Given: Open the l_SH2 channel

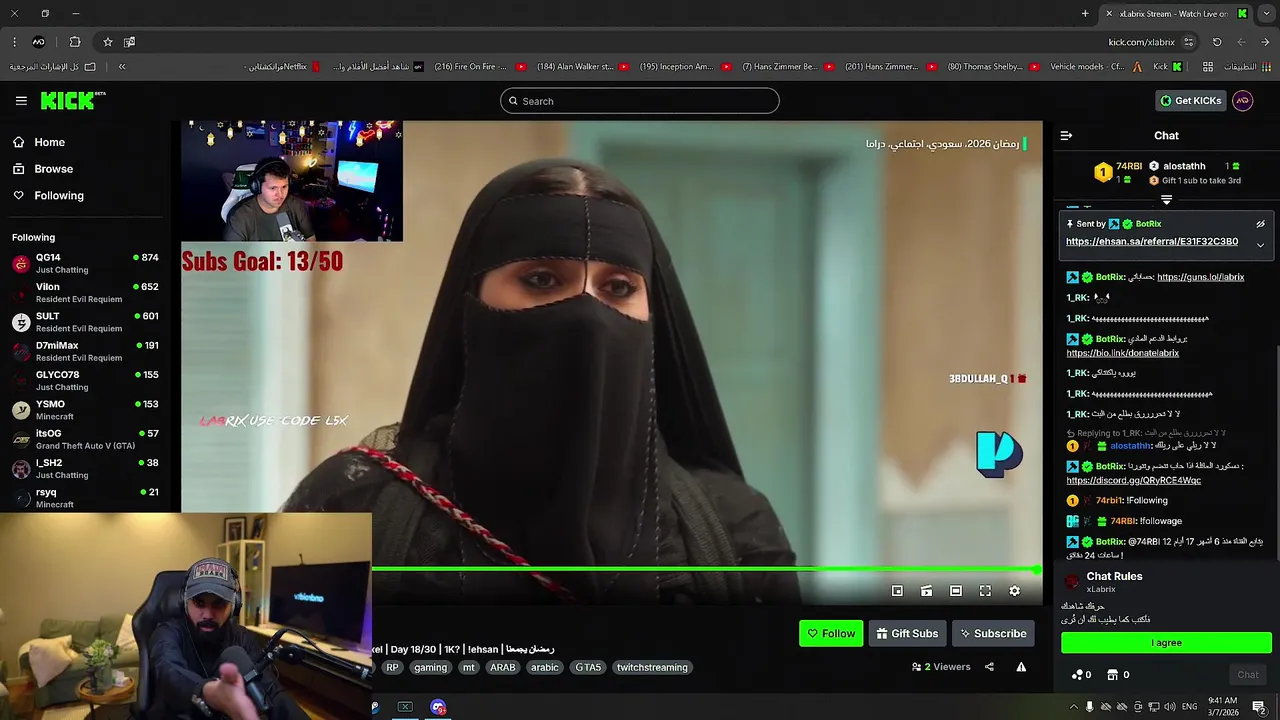Looking at the screenshot, I should click(85, 468).
